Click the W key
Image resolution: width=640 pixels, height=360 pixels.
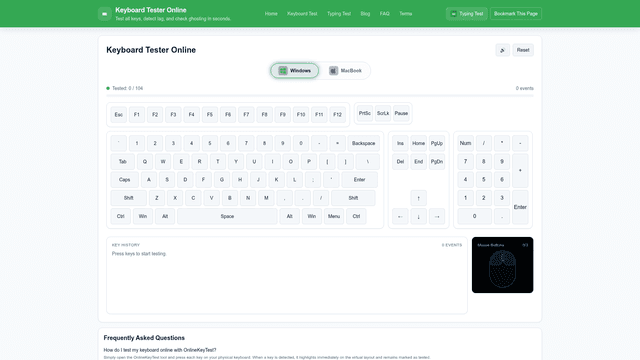(x=163, y=162)
